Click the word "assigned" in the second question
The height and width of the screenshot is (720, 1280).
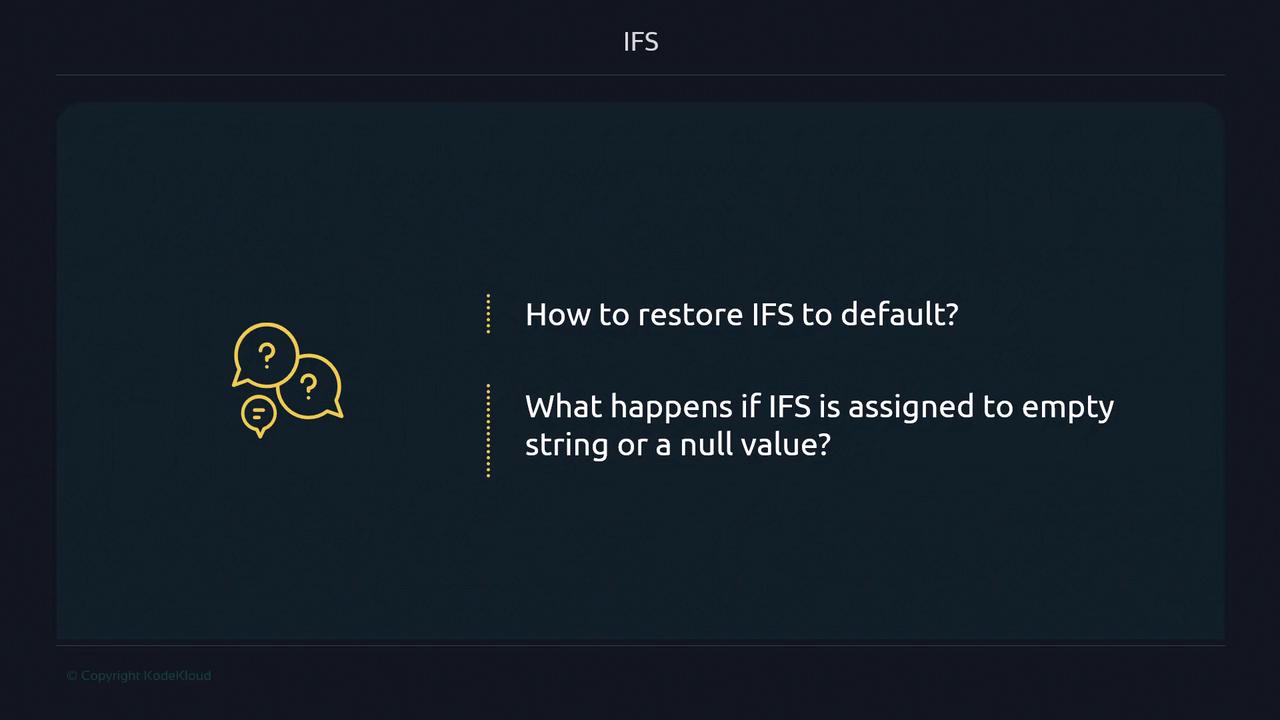click(x=908, y=408)
